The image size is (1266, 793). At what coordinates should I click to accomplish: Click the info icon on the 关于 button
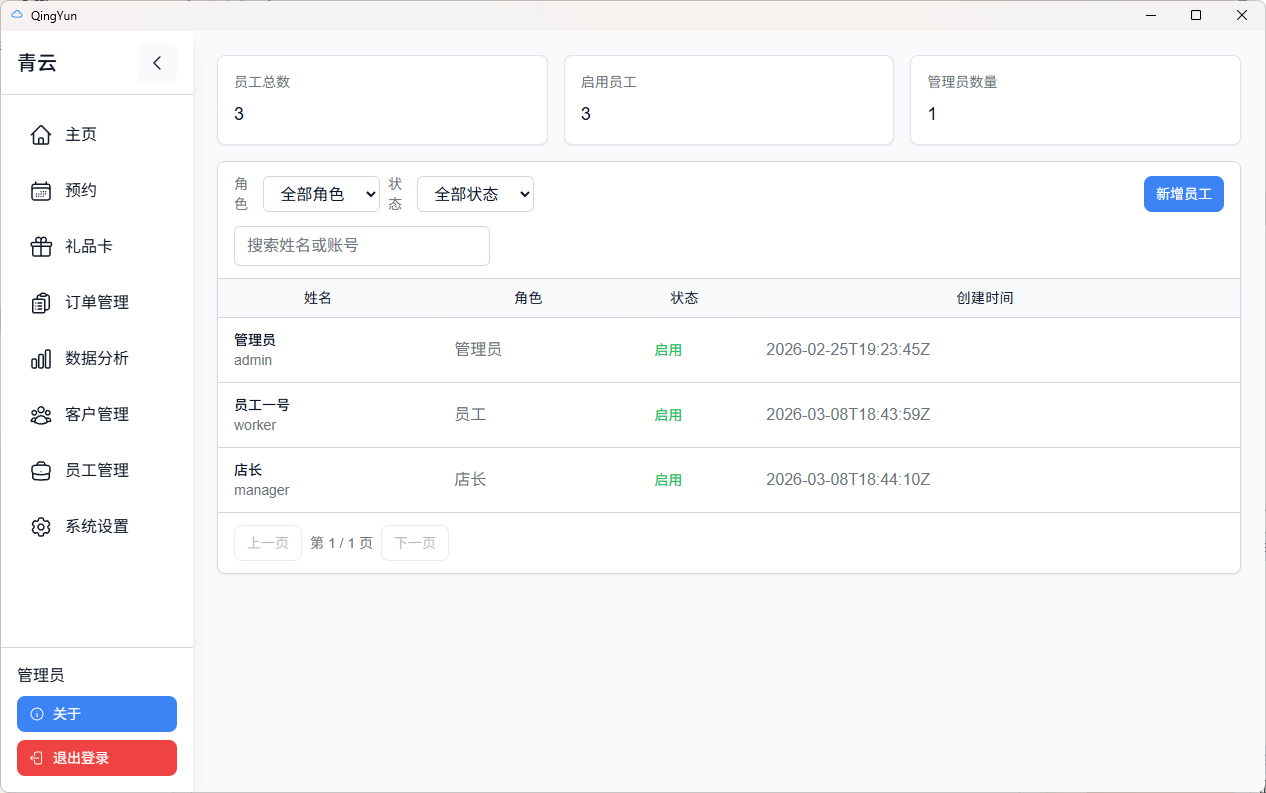tap(37, 714)
